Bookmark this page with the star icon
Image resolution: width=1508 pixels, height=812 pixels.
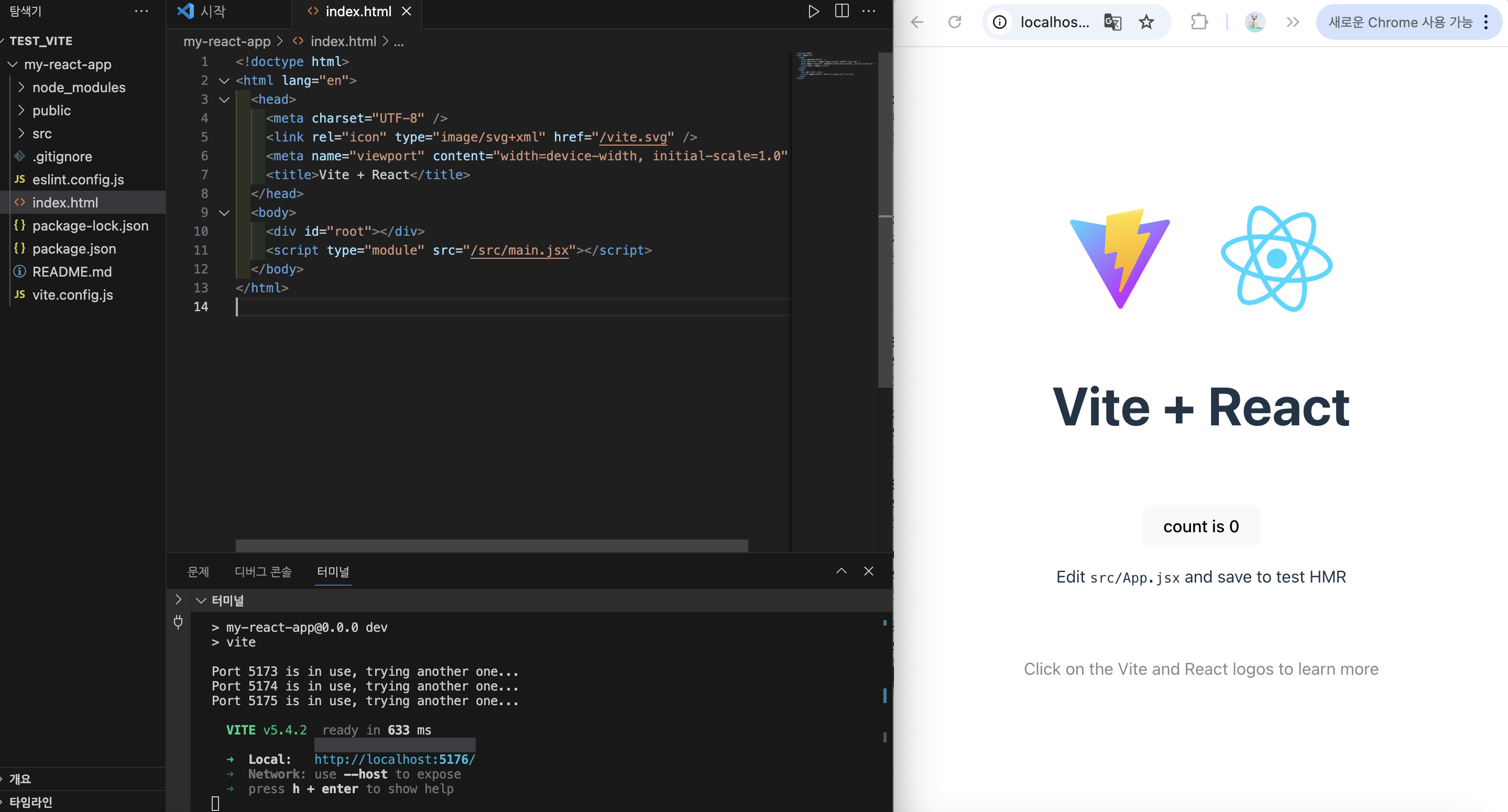pyautogui.click(x=1146, y=22)
